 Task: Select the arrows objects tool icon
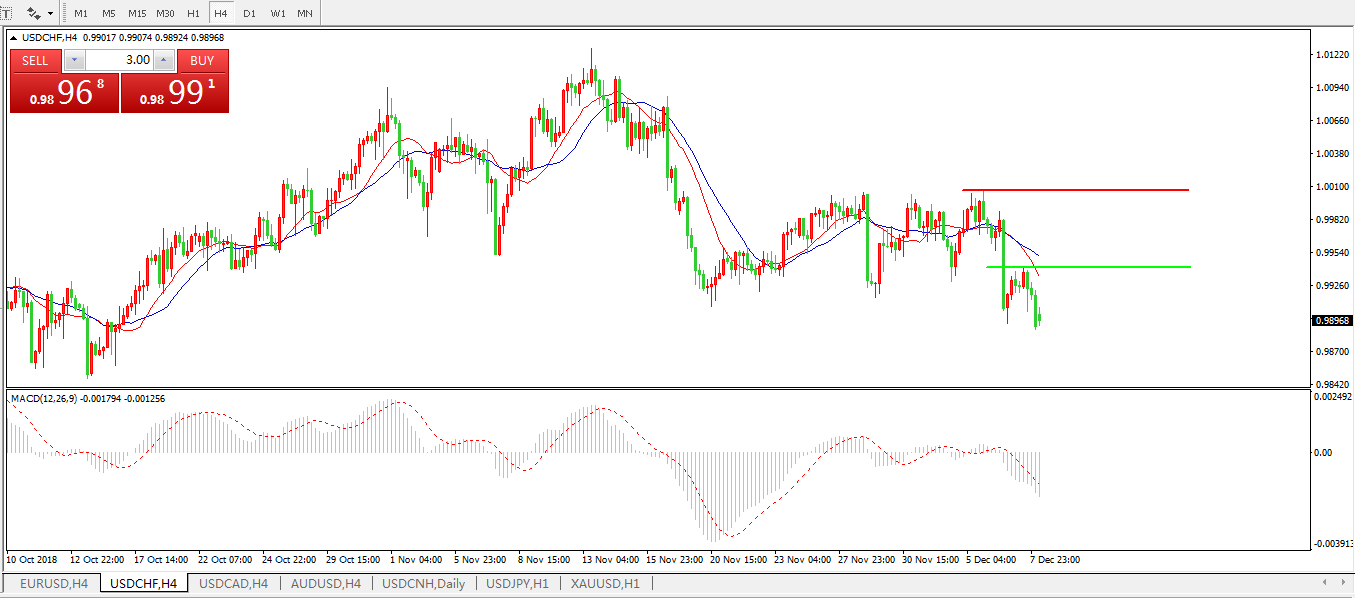[x=34, y=14]
